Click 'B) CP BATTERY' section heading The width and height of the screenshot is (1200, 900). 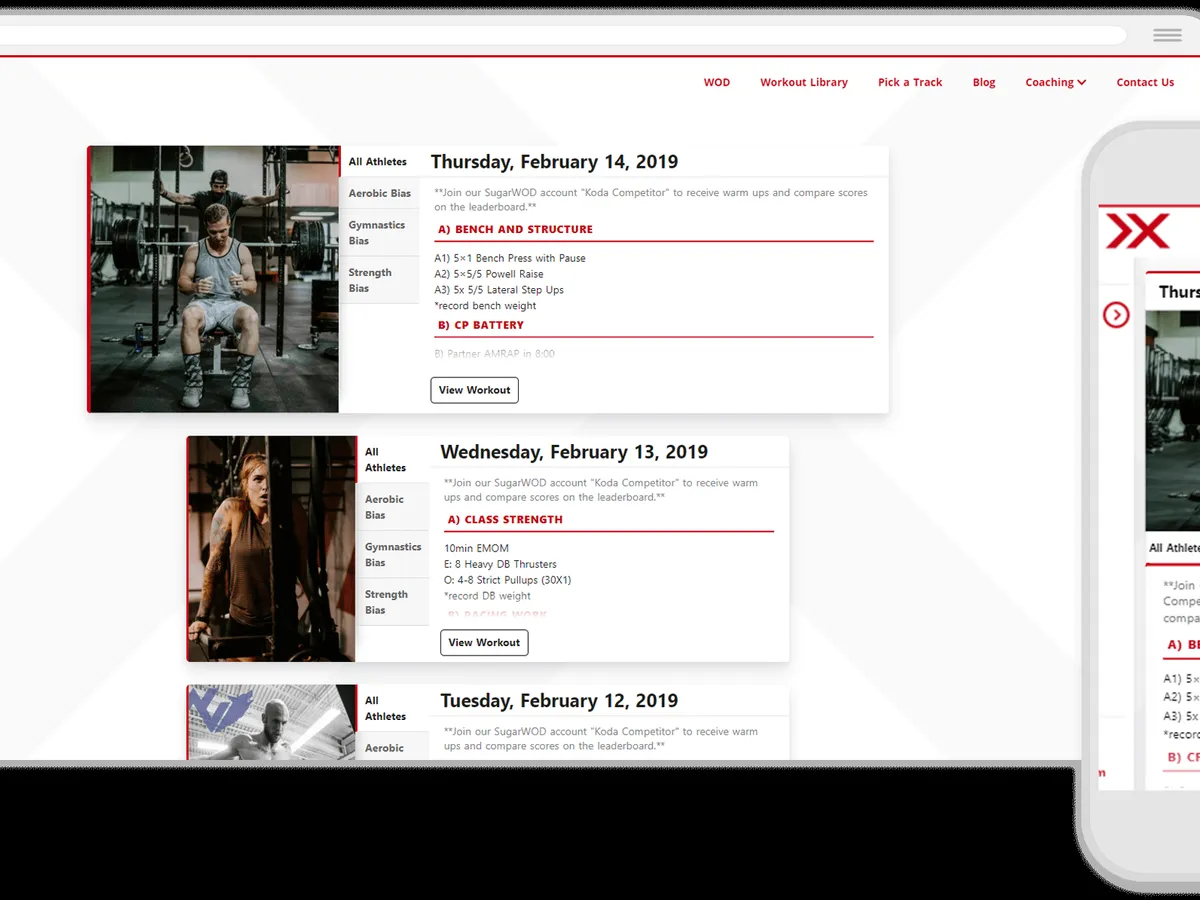481,325
